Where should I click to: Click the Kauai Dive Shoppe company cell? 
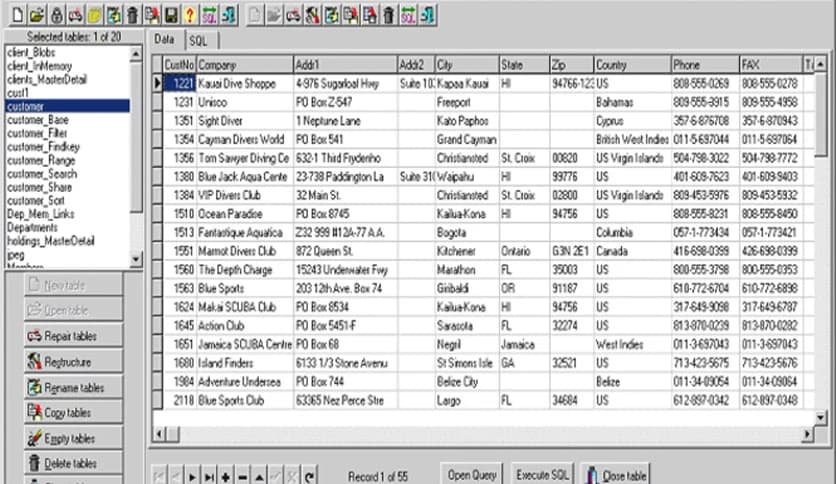[x=245, y=84]
